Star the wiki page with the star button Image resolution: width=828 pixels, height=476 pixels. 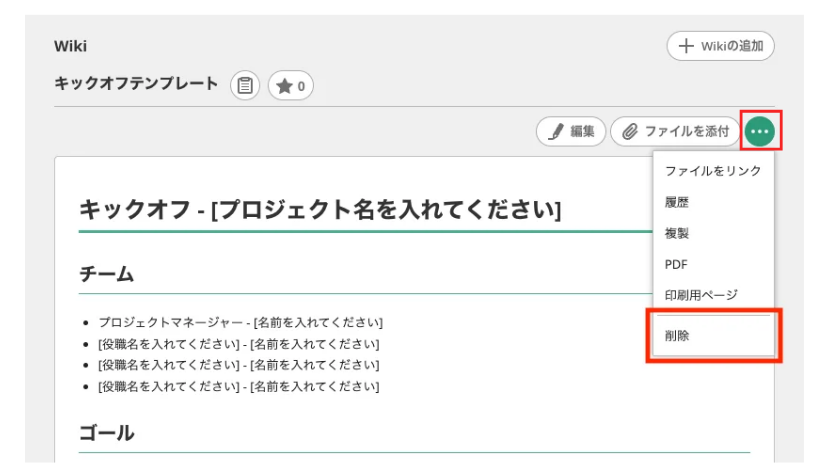coord(290,85)
